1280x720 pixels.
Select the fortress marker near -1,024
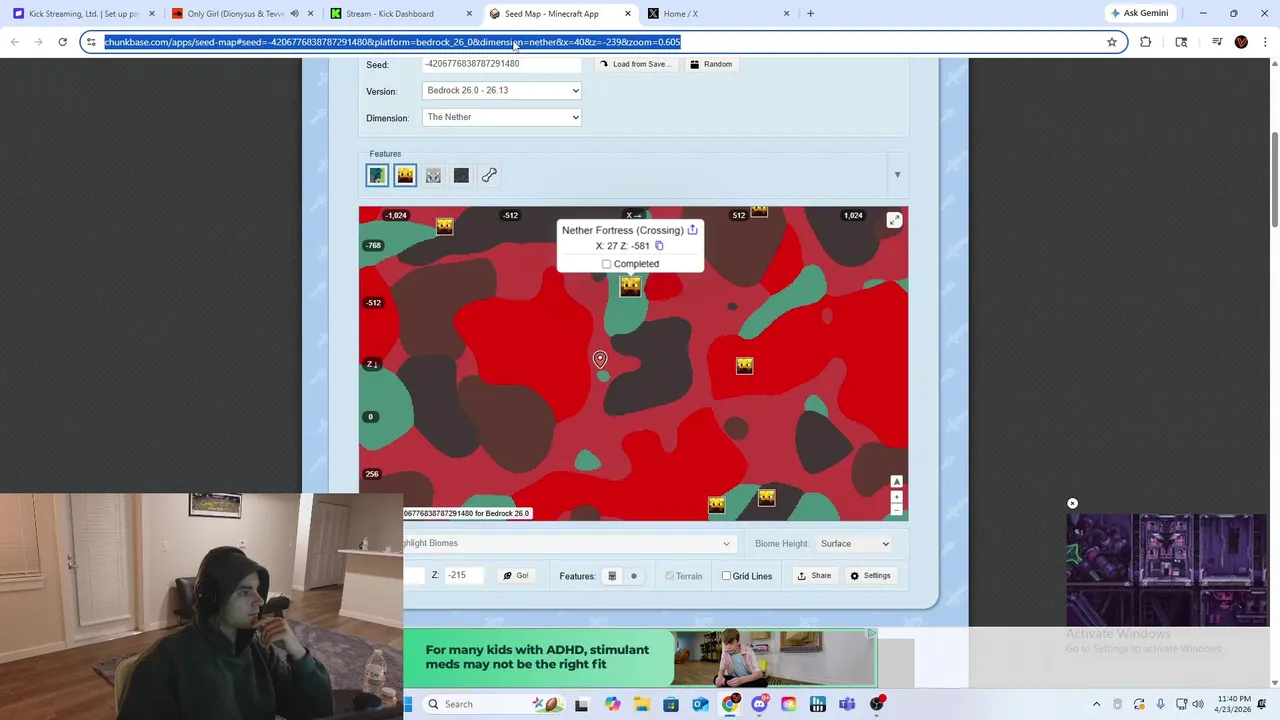(x=444, y=227)
